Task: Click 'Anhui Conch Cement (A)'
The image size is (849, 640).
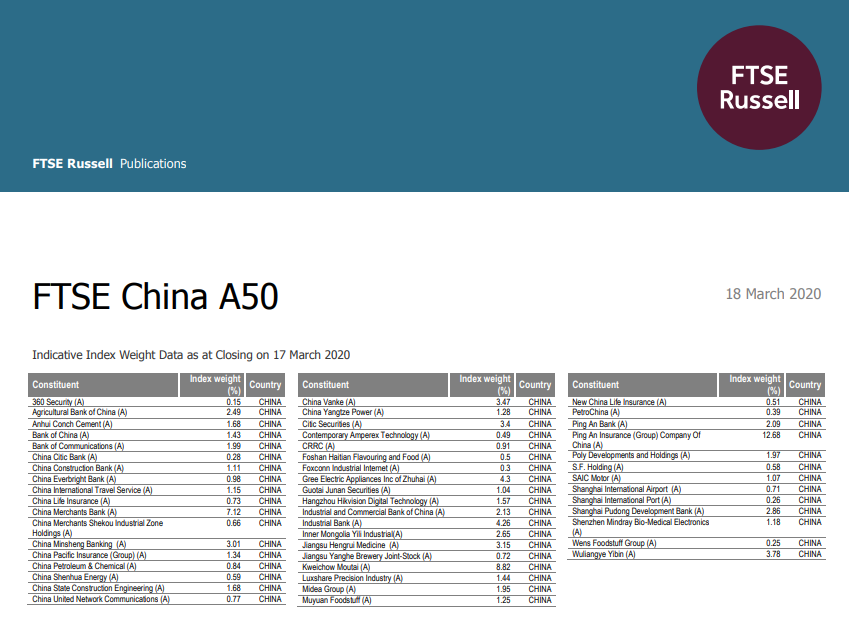Action: pos(72,424)
